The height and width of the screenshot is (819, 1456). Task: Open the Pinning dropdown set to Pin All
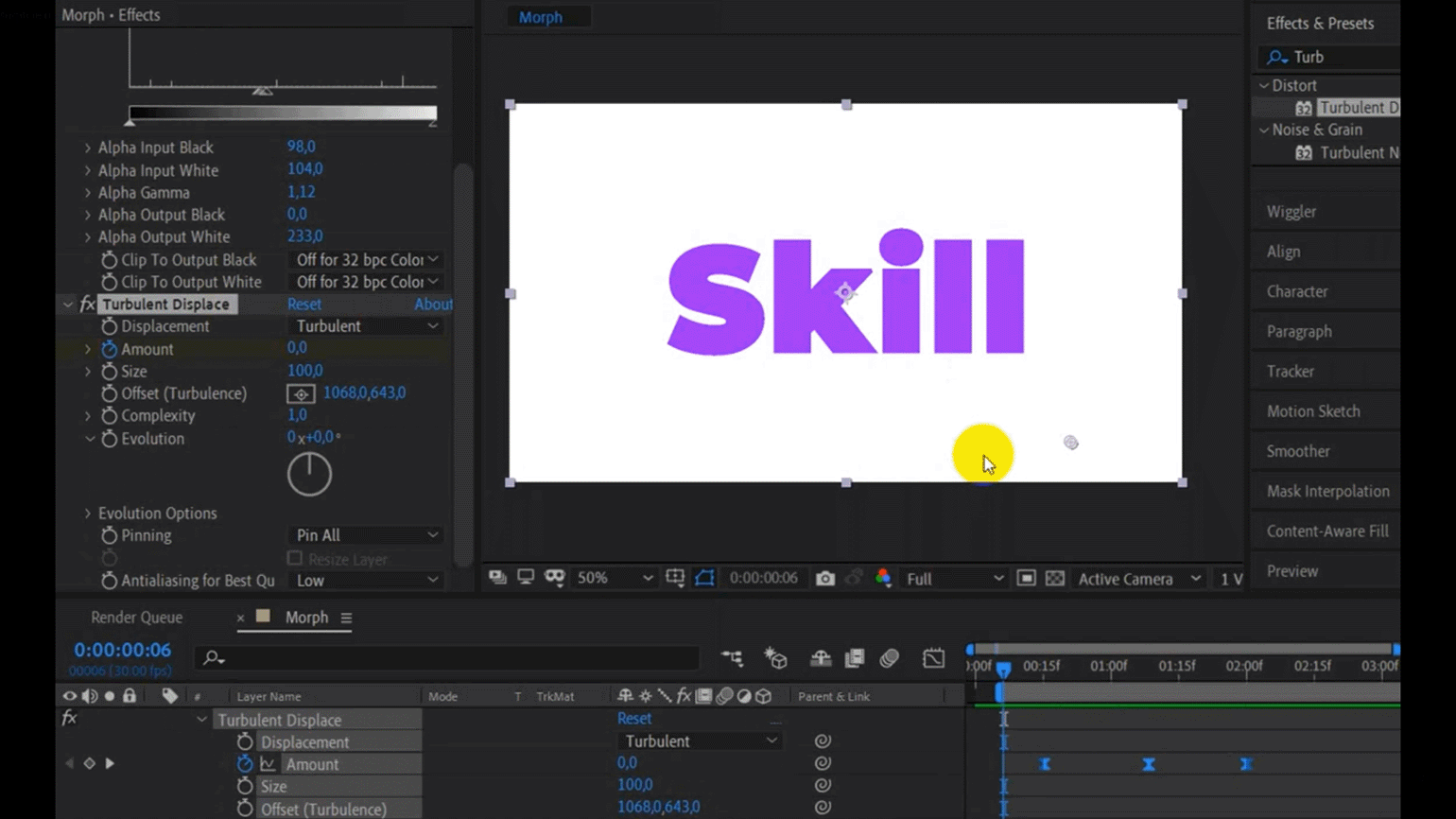click(x=366, y=535)
